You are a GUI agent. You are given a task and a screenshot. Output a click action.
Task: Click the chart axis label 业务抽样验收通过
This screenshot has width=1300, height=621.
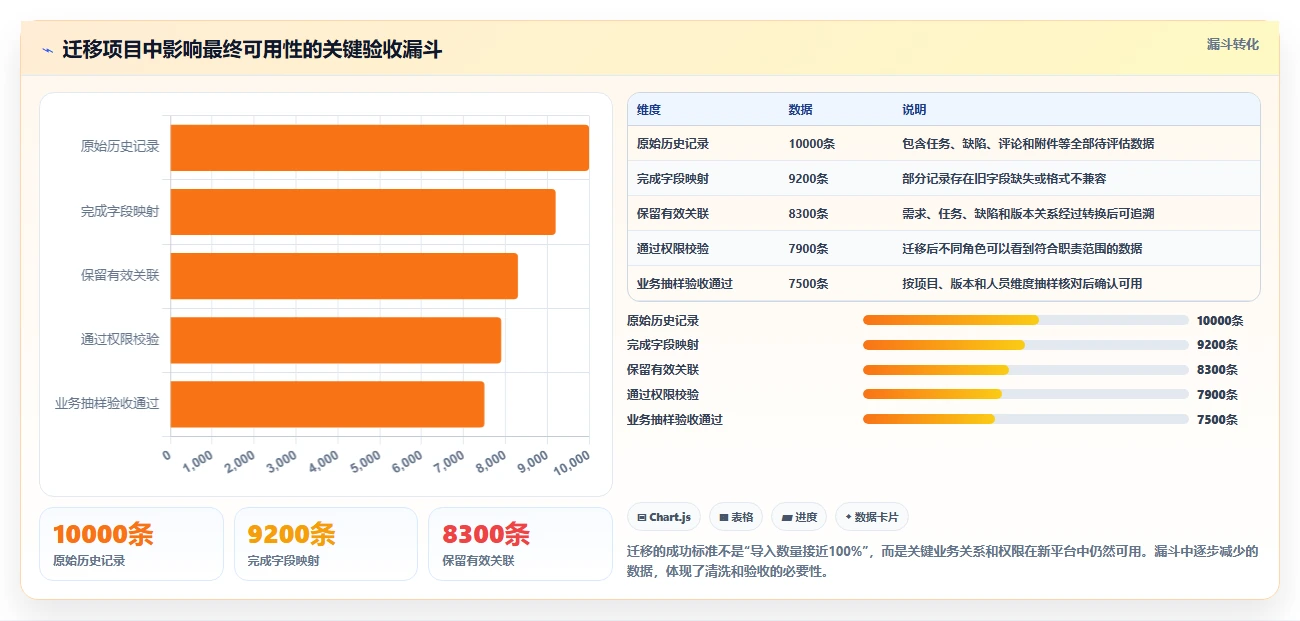coord(107,404)
